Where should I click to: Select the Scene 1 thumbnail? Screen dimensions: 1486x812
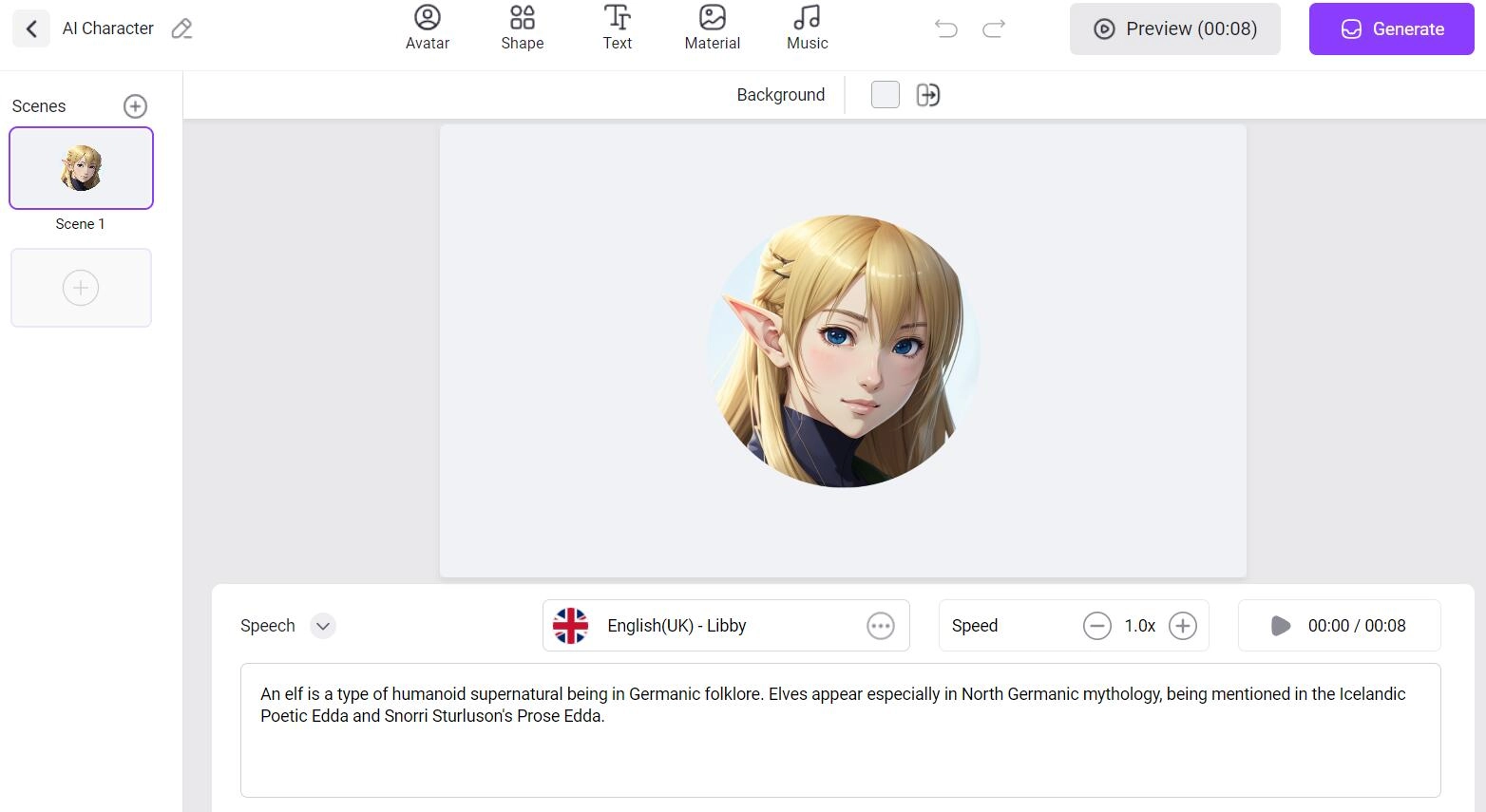pos(81,168)
